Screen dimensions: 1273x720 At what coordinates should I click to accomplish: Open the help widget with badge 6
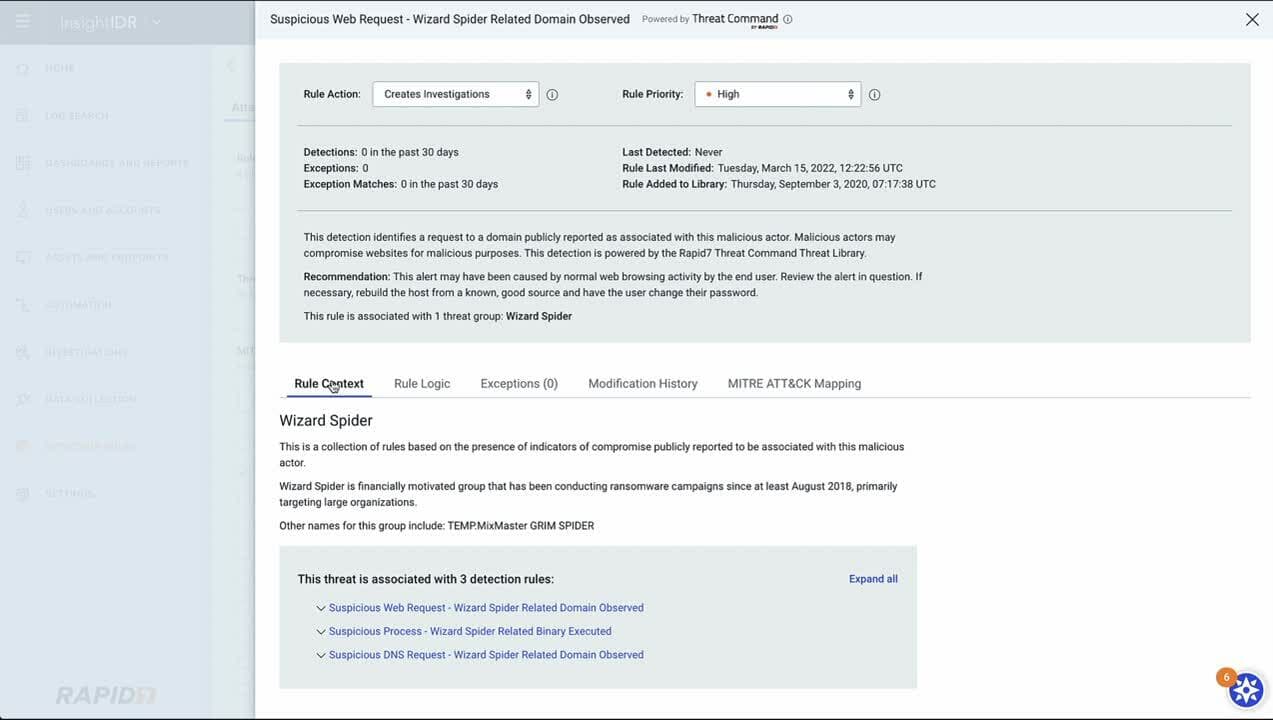[x=1246, y=690]
